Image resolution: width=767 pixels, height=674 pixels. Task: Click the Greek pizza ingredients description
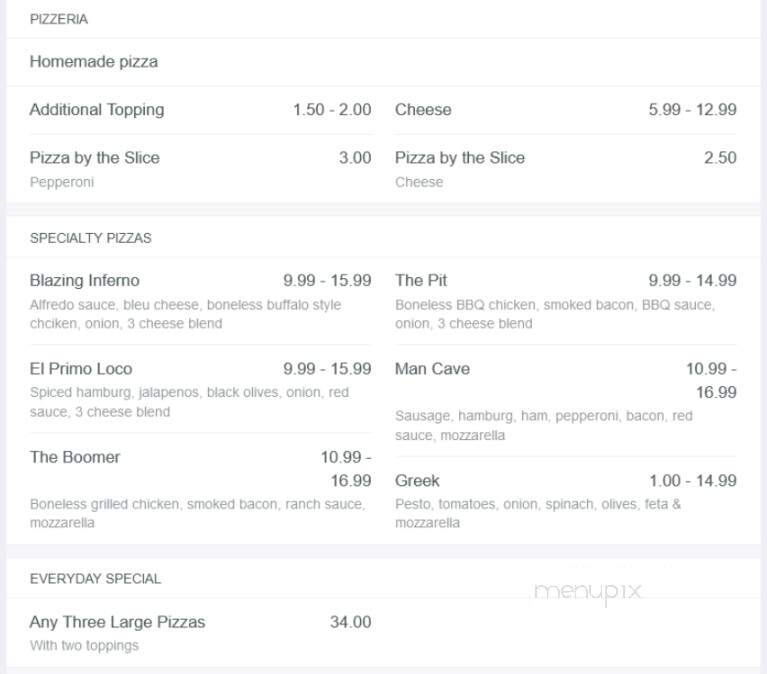pos(538,514)
